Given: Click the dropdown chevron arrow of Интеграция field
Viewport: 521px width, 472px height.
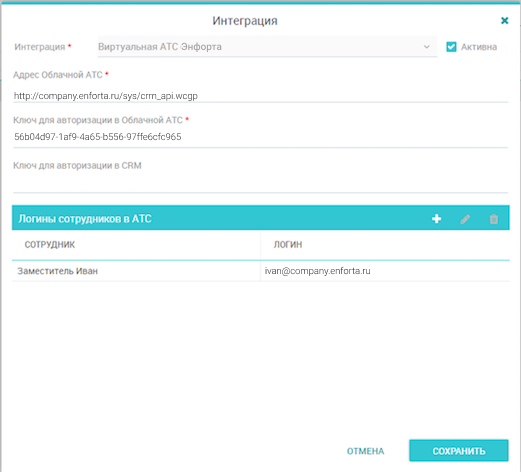Looking at the screenshot, I should (426, 47).
